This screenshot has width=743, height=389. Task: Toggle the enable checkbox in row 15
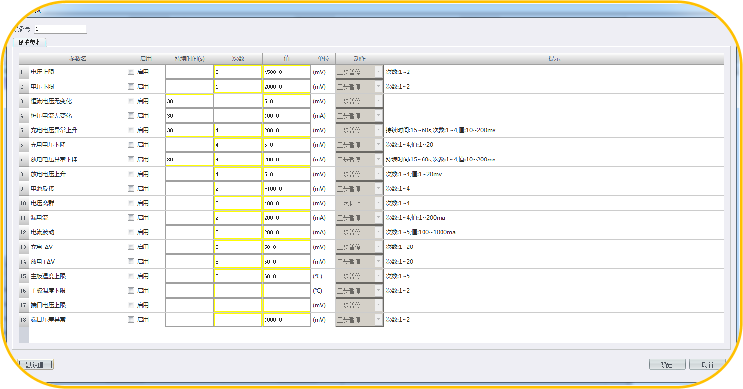(x=131, y=276)
